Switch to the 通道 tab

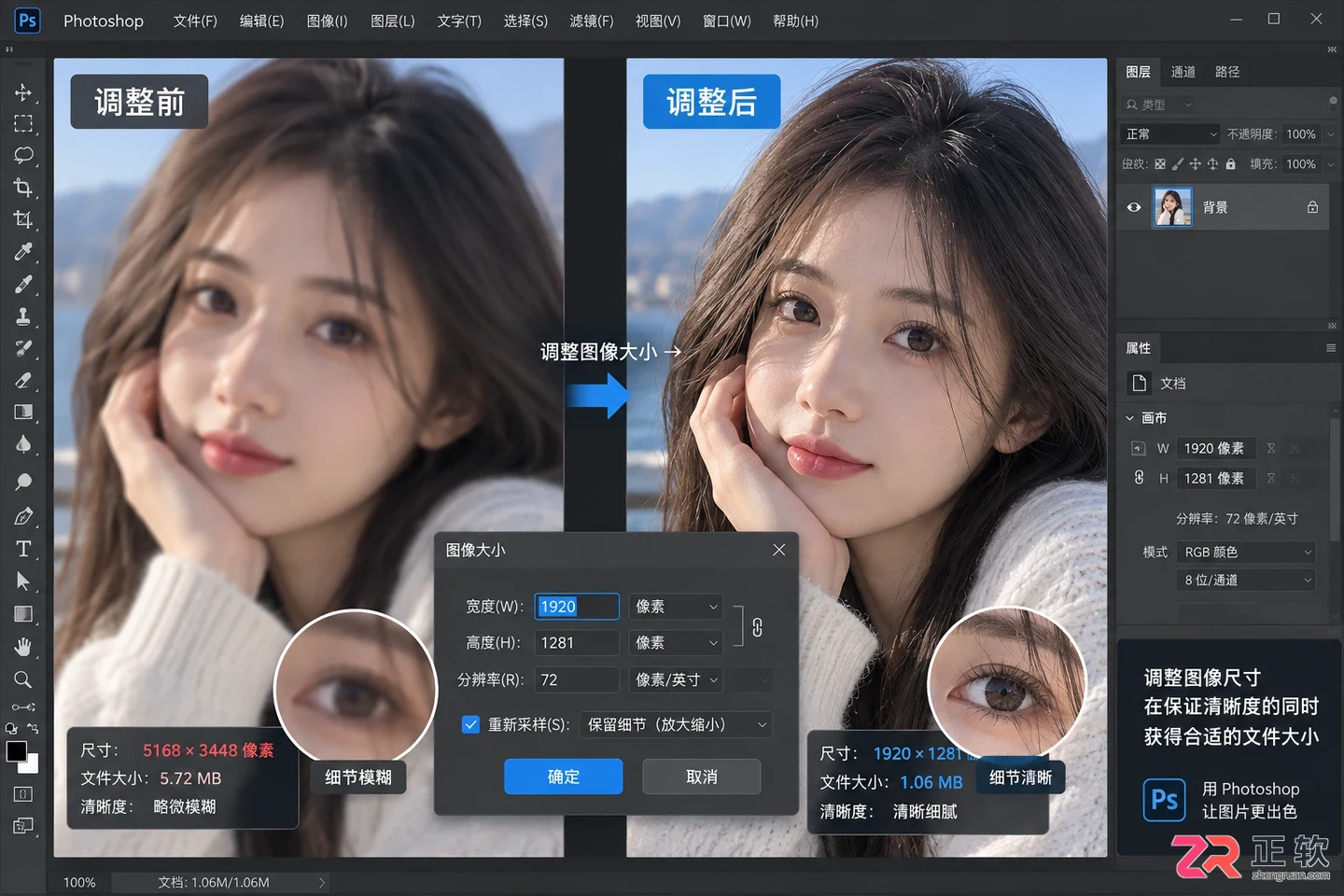click(x=1183, y=72)
